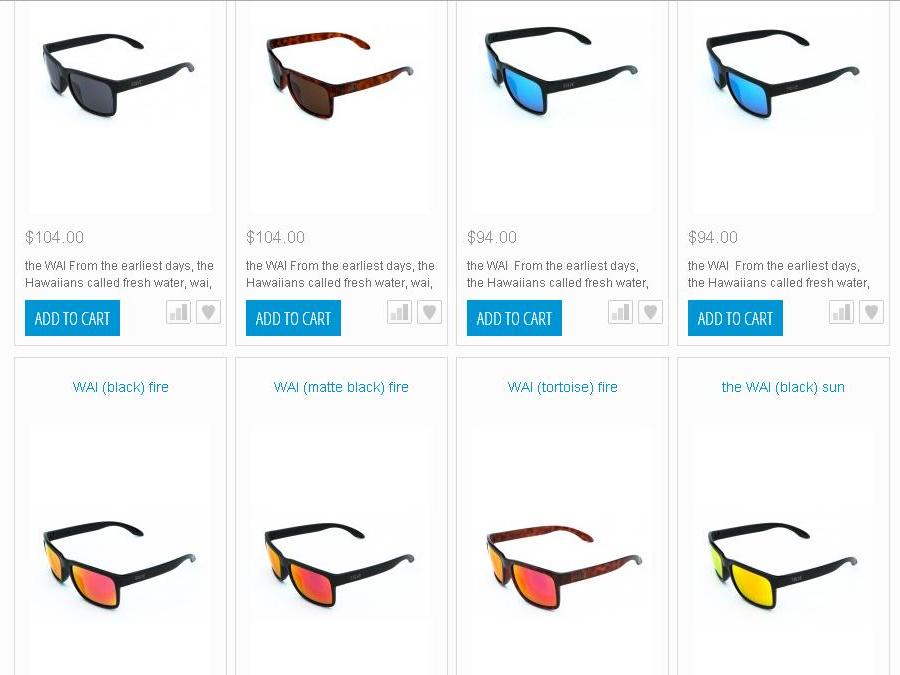
Task: Click compare icon for first $104.00 sunglasses
Action: click(x=179, y=312)
